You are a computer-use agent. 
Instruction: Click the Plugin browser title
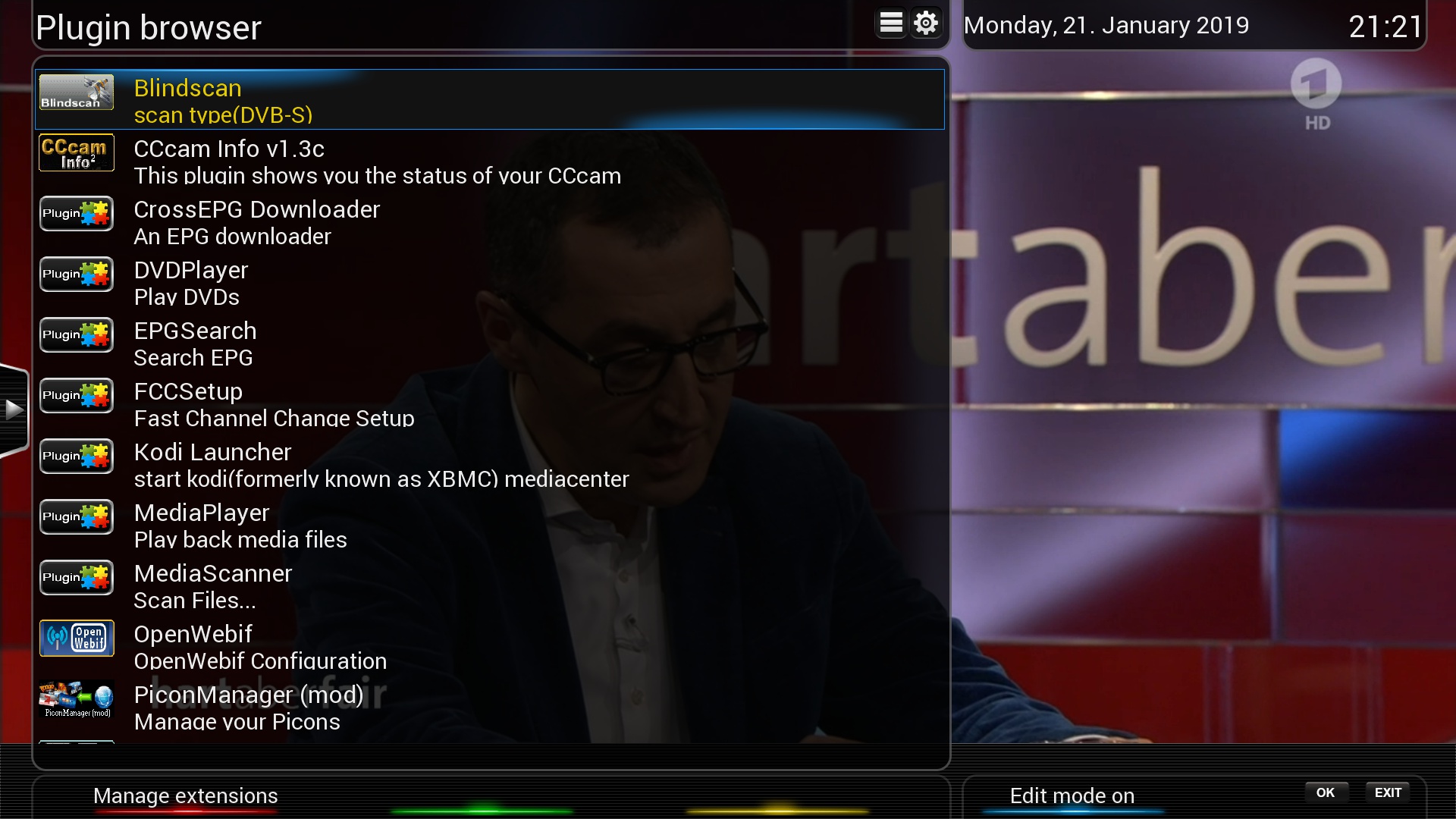coord(149,27)
